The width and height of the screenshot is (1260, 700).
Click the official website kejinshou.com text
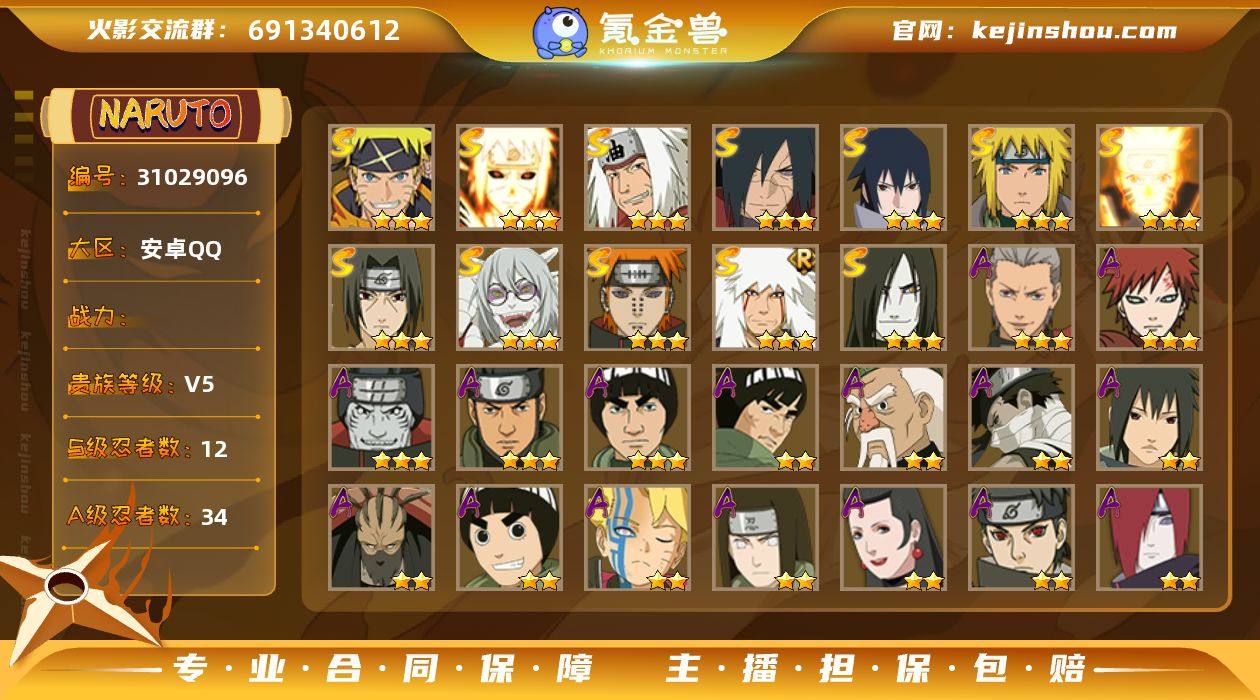[x=1074, y=30]
